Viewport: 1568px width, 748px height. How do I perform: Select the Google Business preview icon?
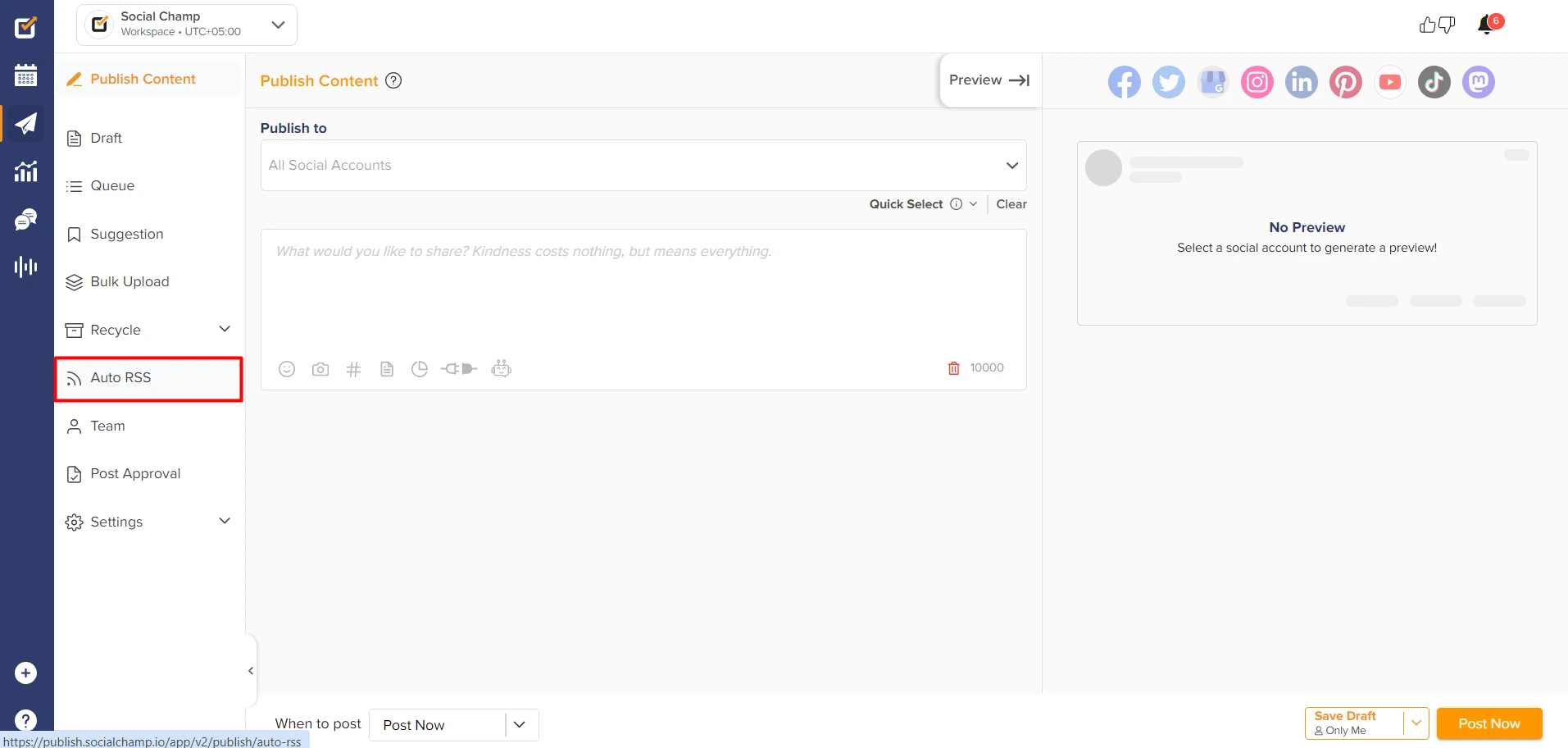[1212, 82]
